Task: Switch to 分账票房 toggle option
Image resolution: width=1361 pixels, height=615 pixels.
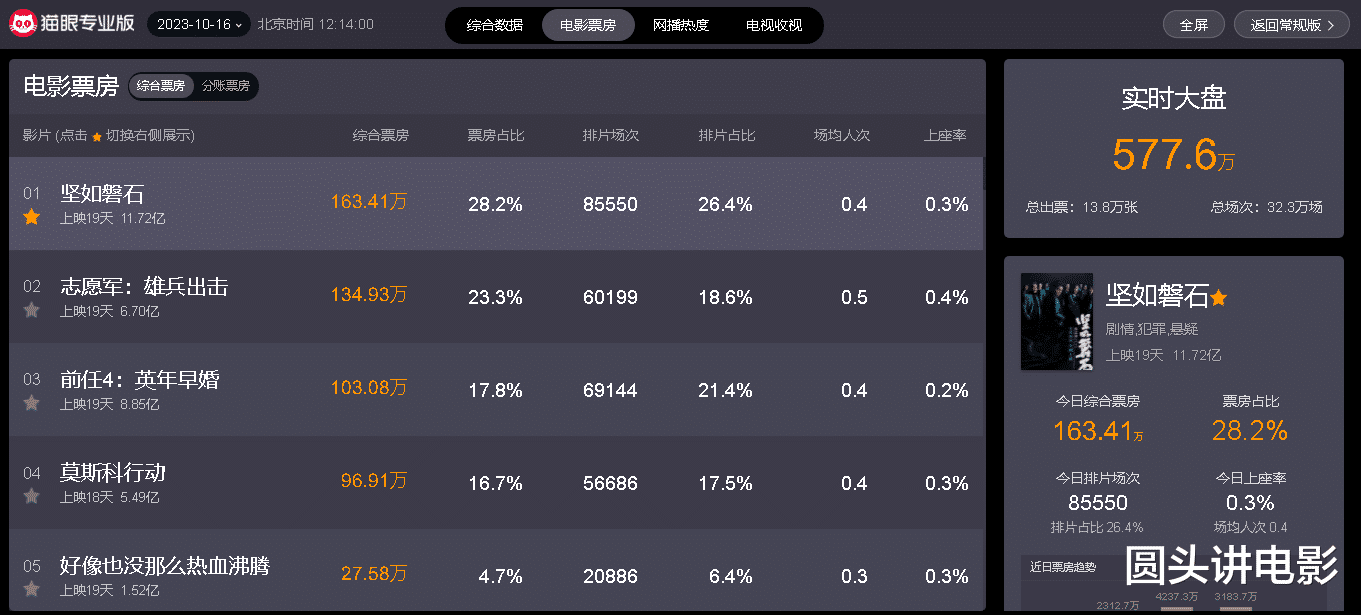Action: 225,87
